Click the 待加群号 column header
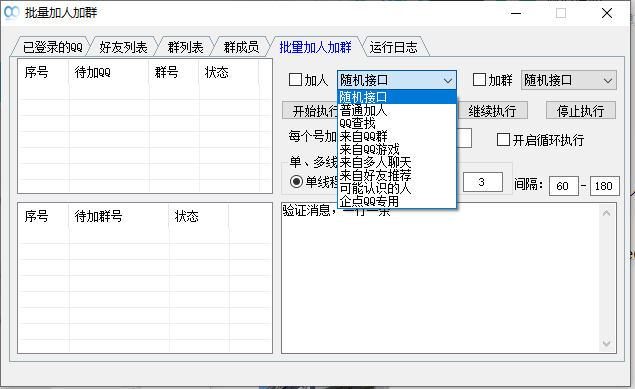The image size is (635, 389). click(119, 216)
